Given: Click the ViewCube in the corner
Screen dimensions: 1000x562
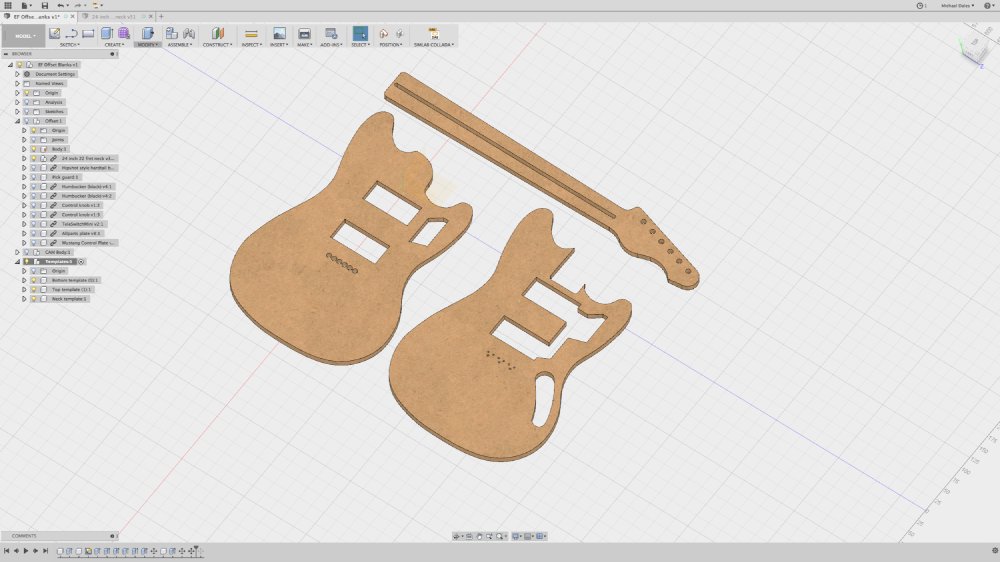Looking at the screenshot, I should point(973,50).
